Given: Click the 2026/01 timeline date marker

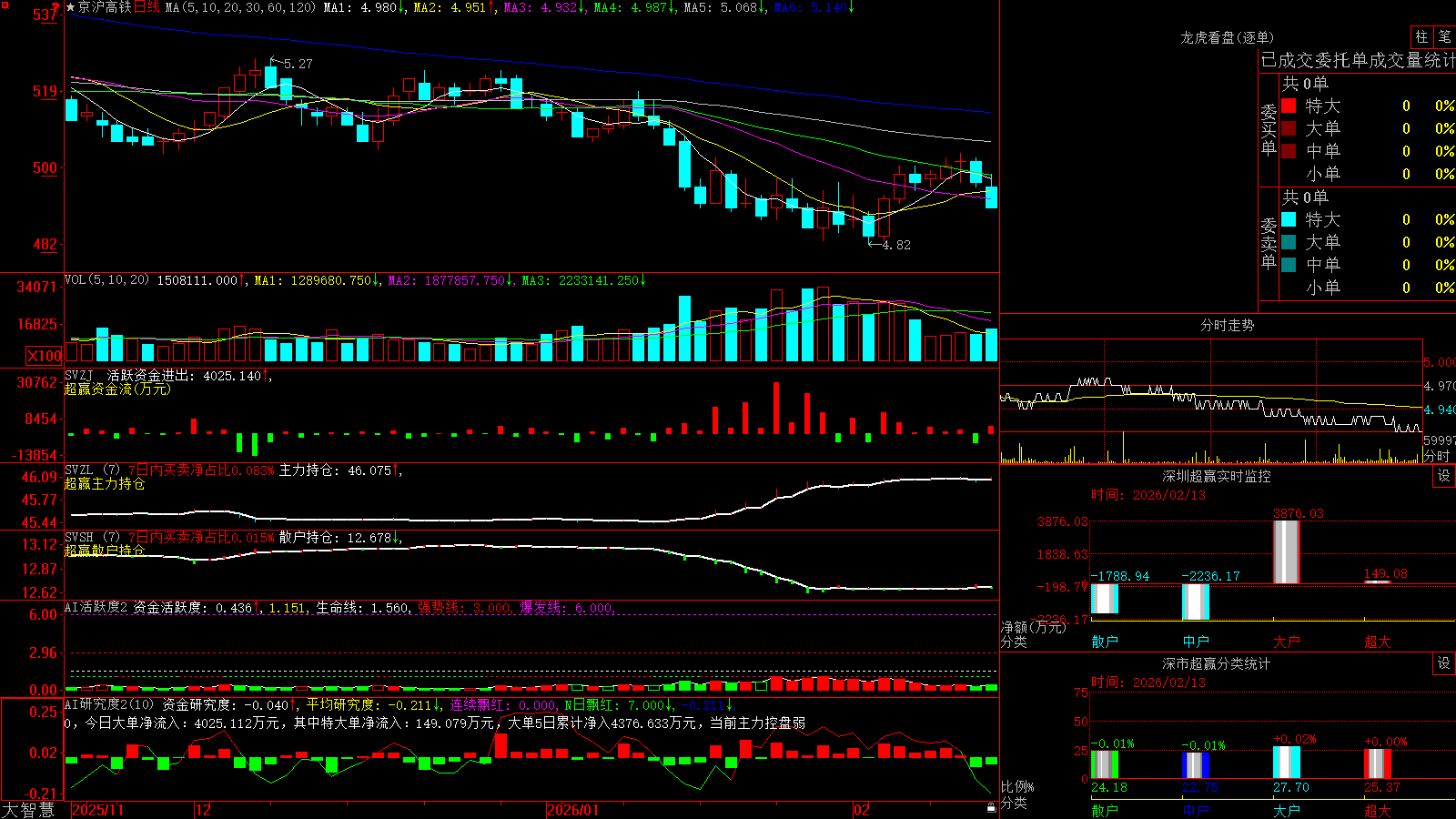Looking at the screenshot, I should point(572,810).
